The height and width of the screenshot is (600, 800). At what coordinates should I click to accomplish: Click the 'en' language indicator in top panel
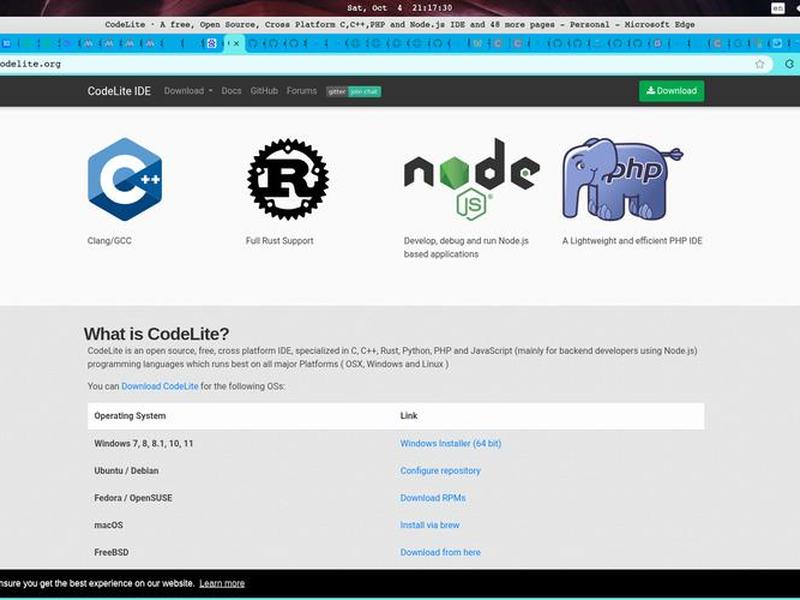[778, 8]
